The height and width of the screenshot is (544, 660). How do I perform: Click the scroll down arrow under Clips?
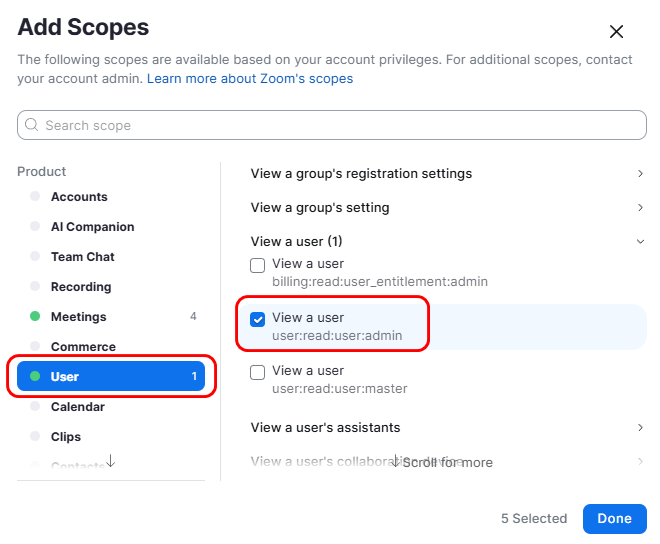[x=110, y=461]
